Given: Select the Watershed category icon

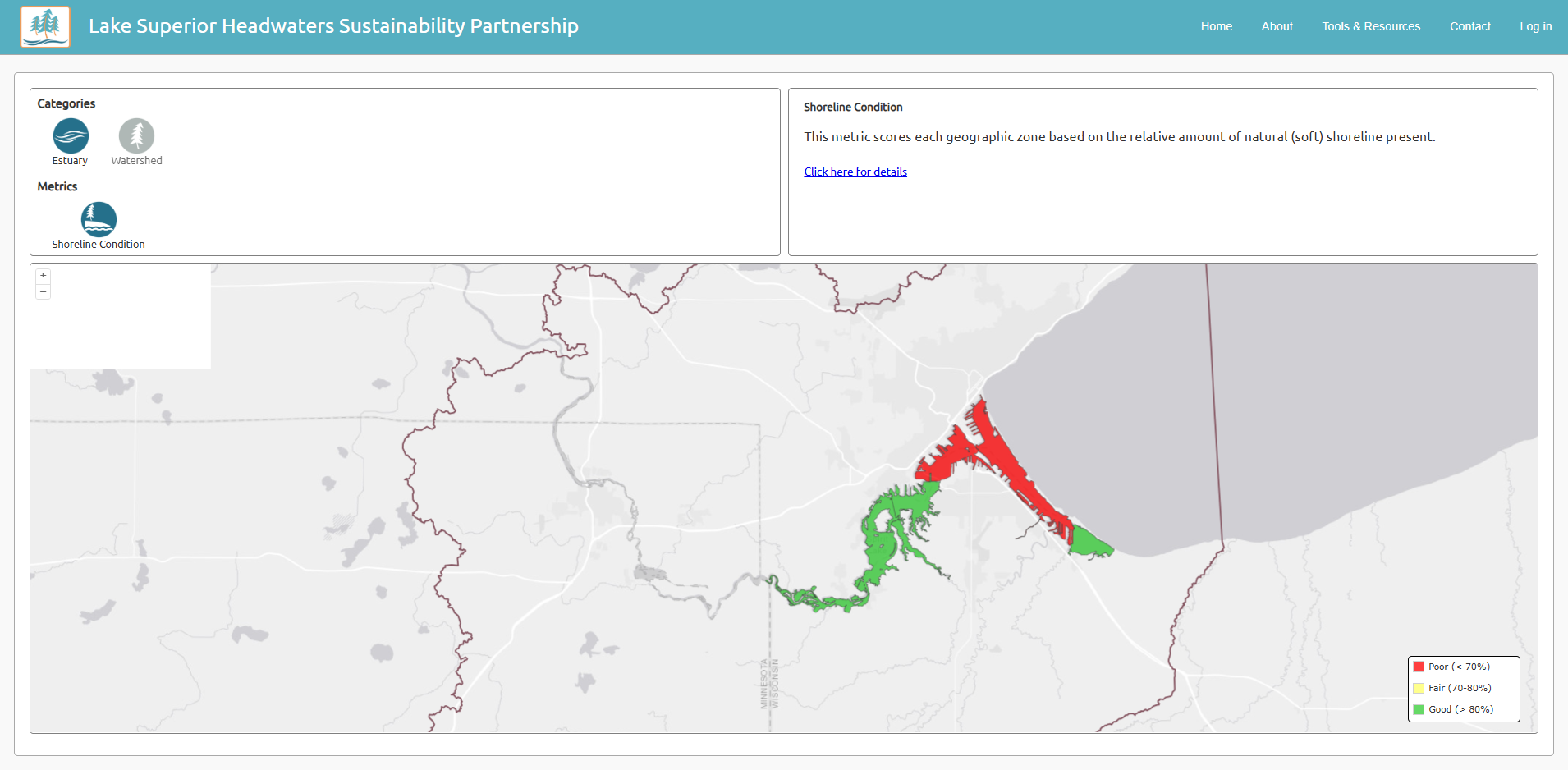Looking at the screenshot, I should point(136,135).
